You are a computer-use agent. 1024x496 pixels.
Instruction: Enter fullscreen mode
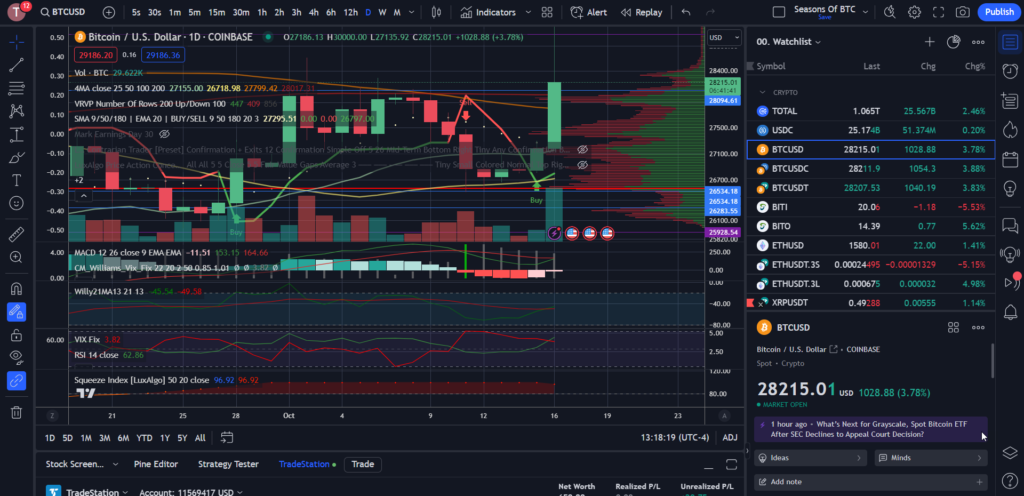click(x=938, y=12)
